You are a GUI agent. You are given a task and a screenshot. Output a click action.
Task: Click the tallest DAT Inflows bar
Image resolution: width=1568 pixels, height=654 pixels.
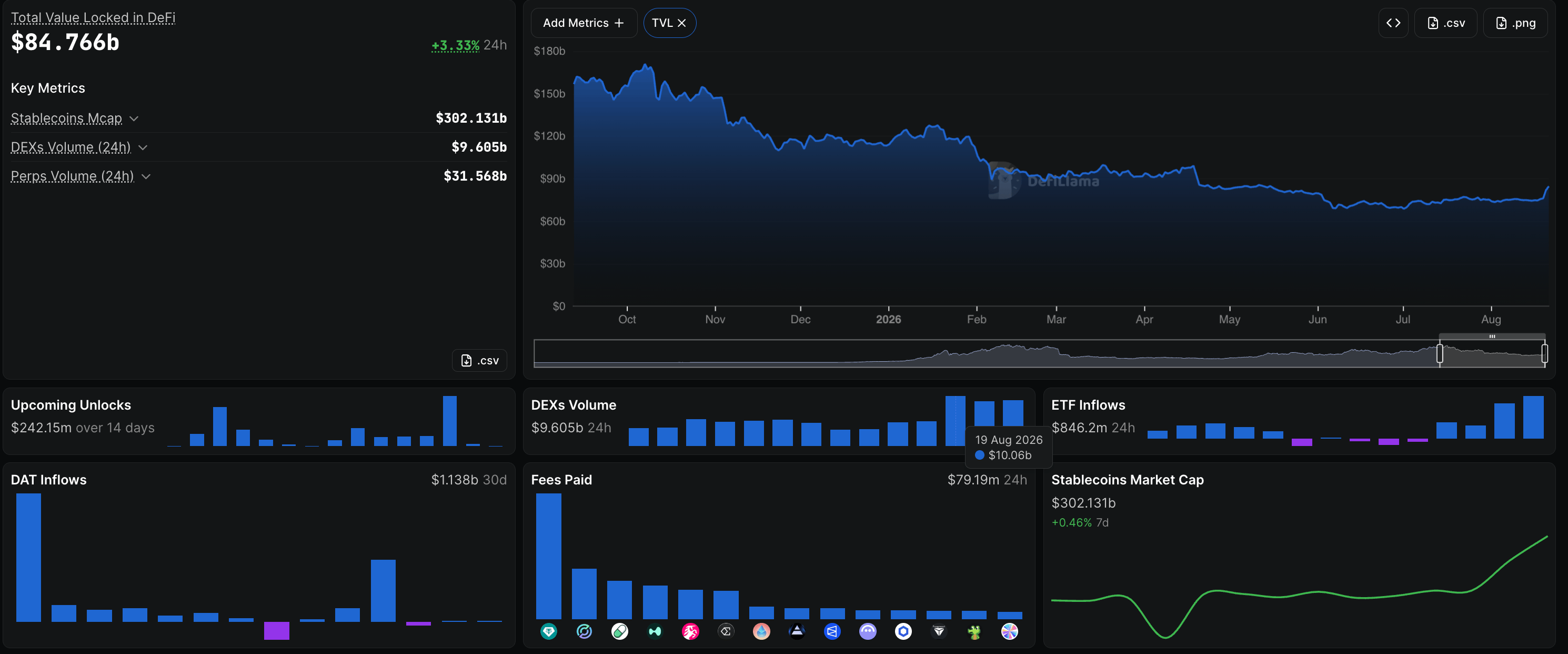[x=28, y=557]
